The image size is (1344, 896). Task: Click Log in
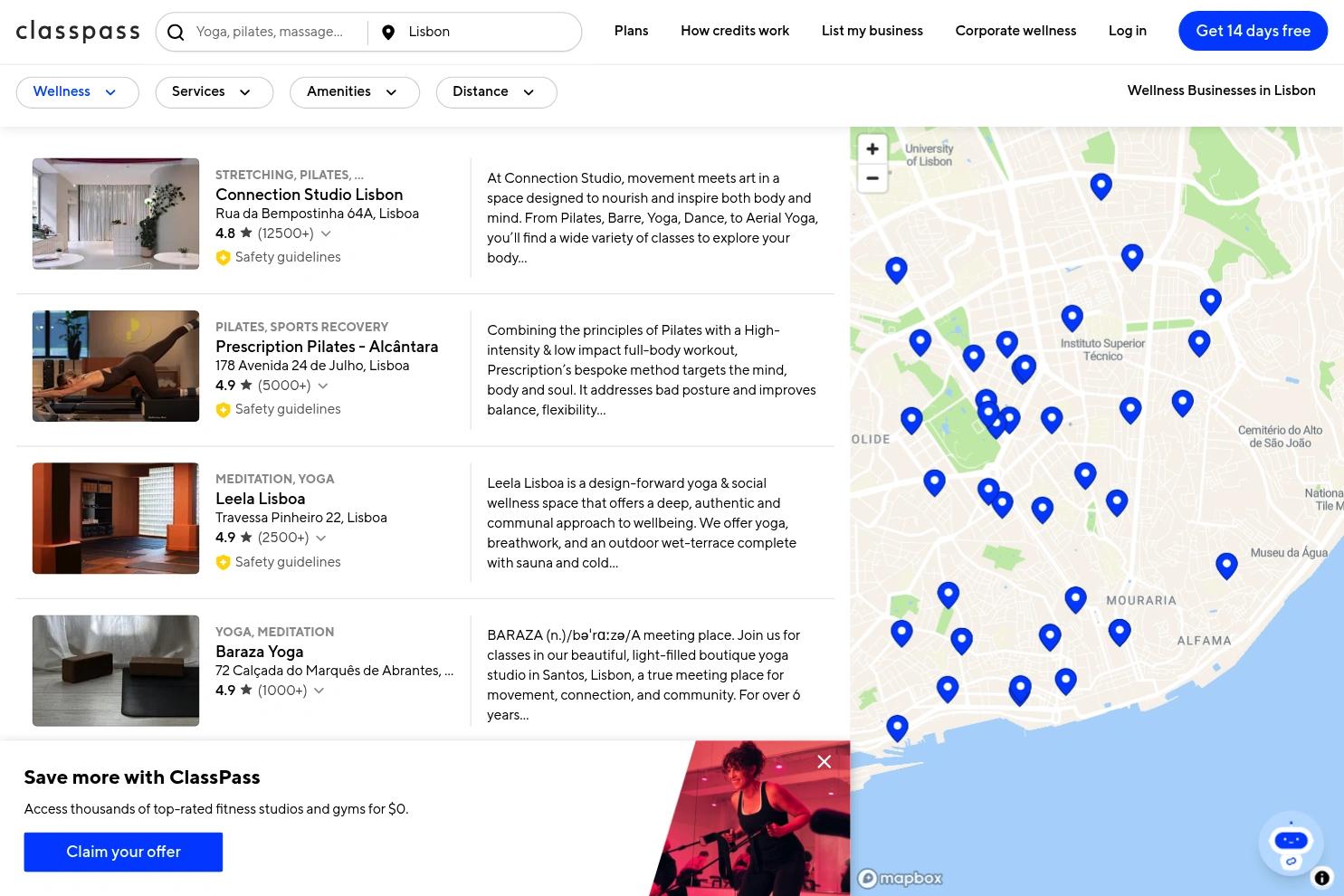tap(1128, 32)
